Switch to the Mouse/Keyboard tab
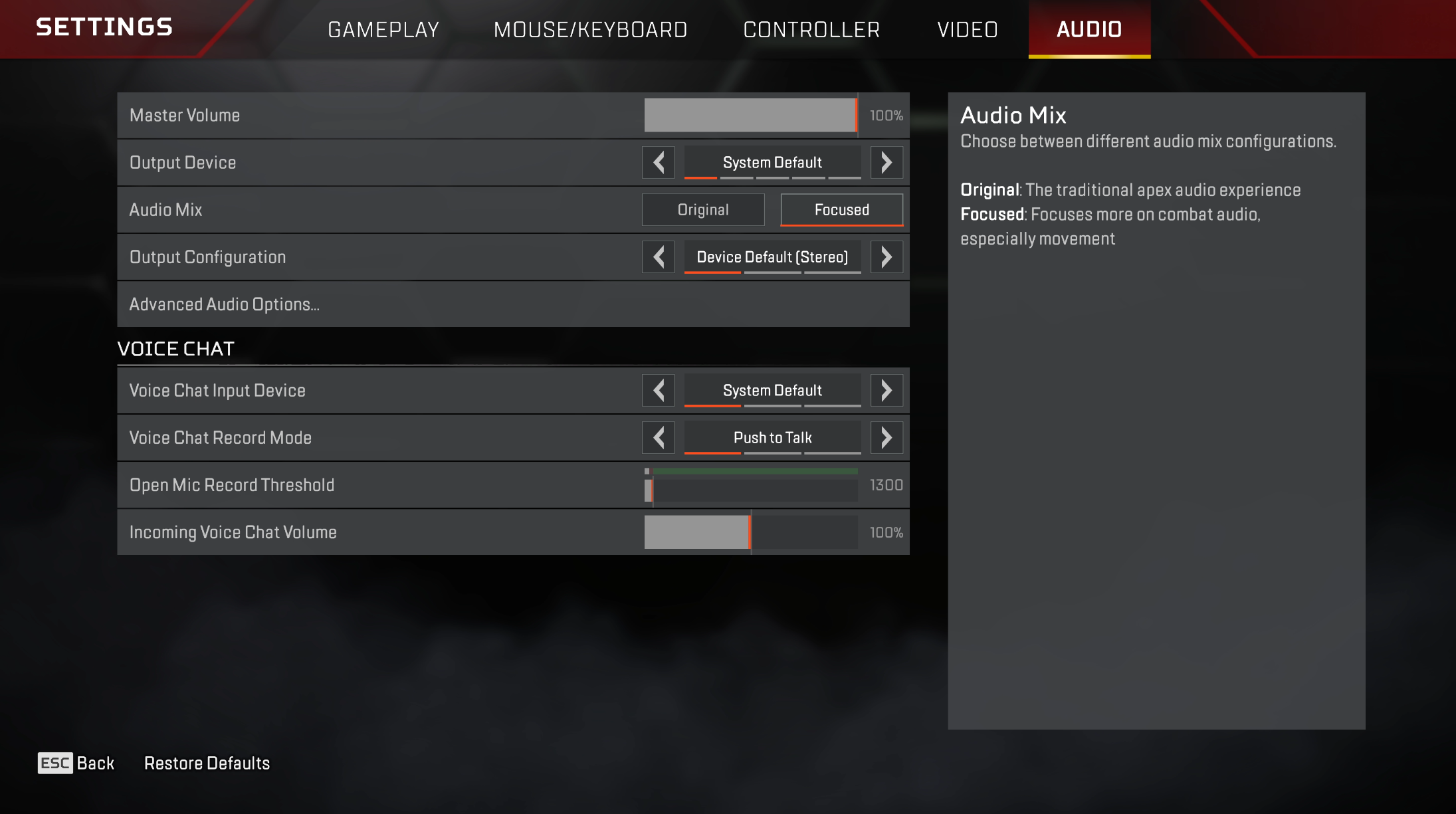The width and height of the screenshot is (1456, 814). [590, 29]
